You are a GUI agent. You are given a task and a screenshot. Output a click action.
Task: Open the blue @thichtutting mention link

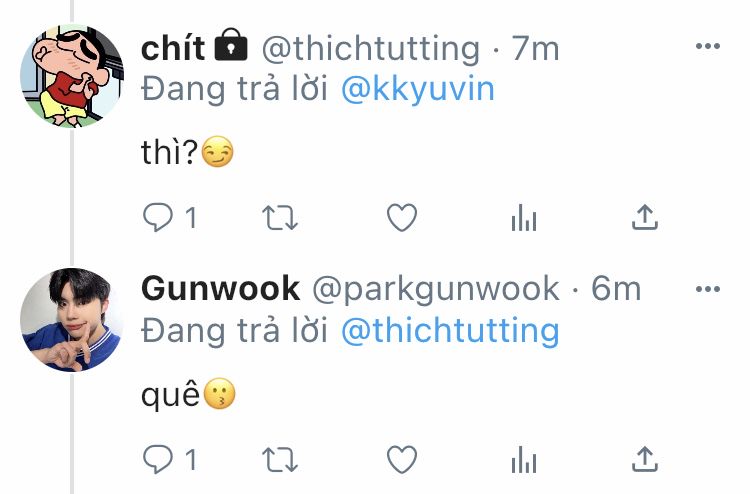[x=450, y=331]
